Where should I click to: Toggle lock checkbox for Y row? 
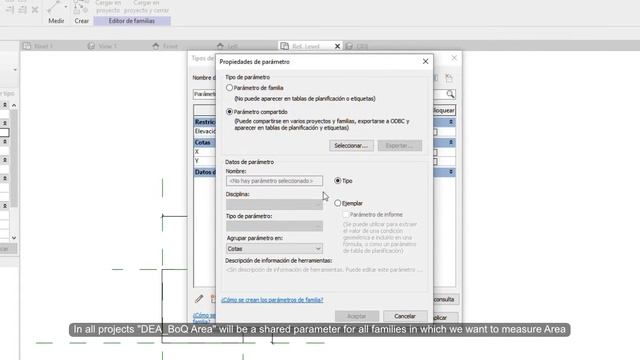click(x=435, y=161)
